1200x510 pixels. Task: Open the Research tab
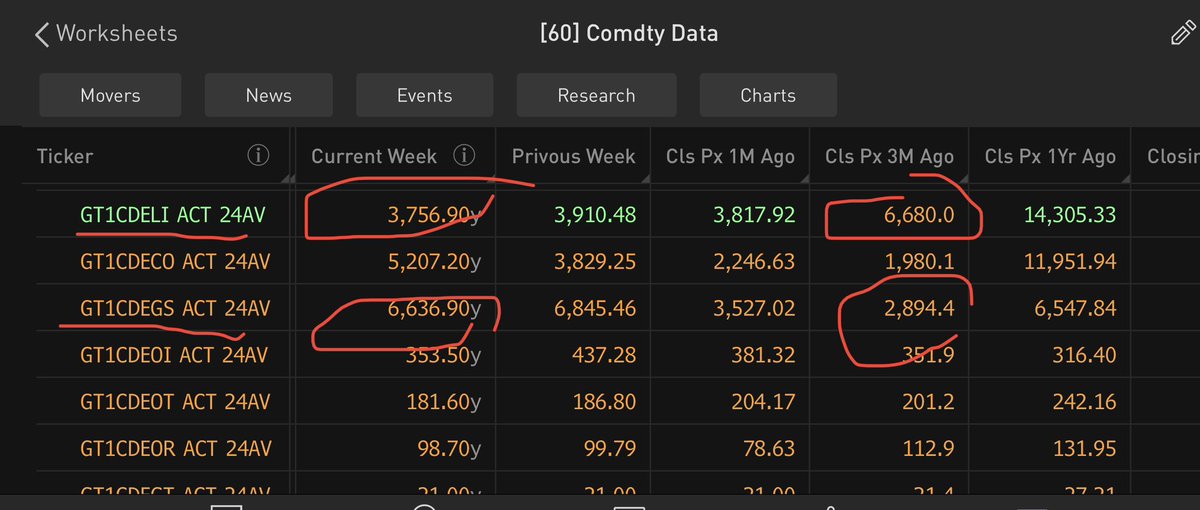coord(596,96)
